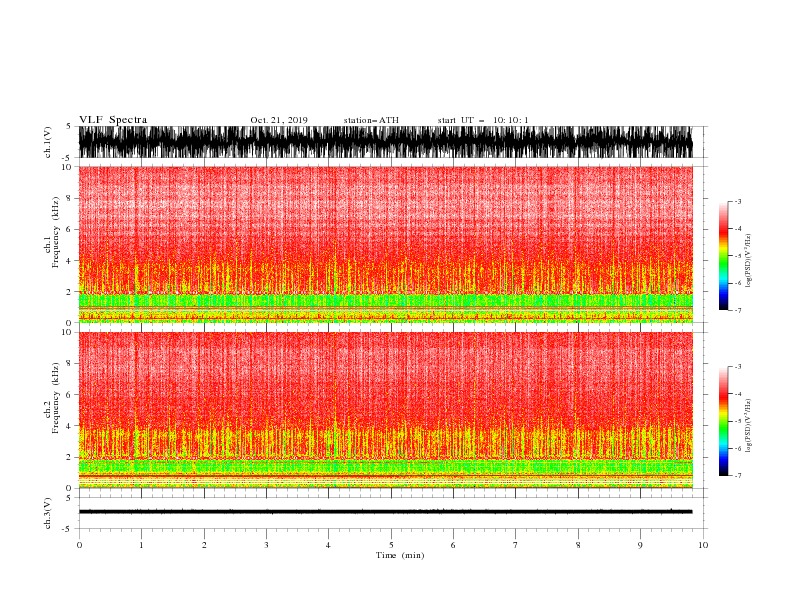Click the "ch.1(V)" axis label

48,142
